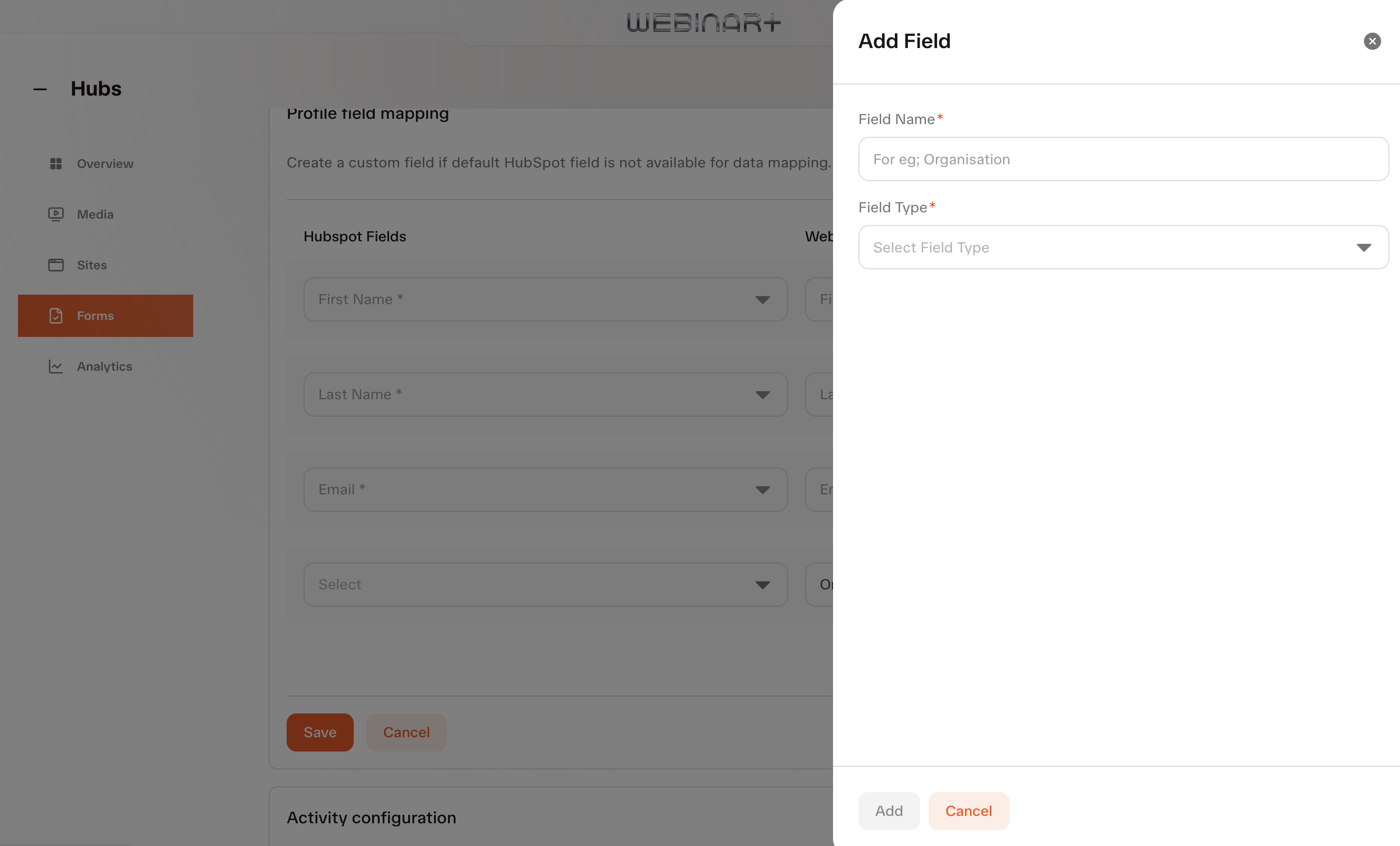Viewport: 1400px width, 846px height.
Task: Go to the Analytics section
Action: click(105, 366)
